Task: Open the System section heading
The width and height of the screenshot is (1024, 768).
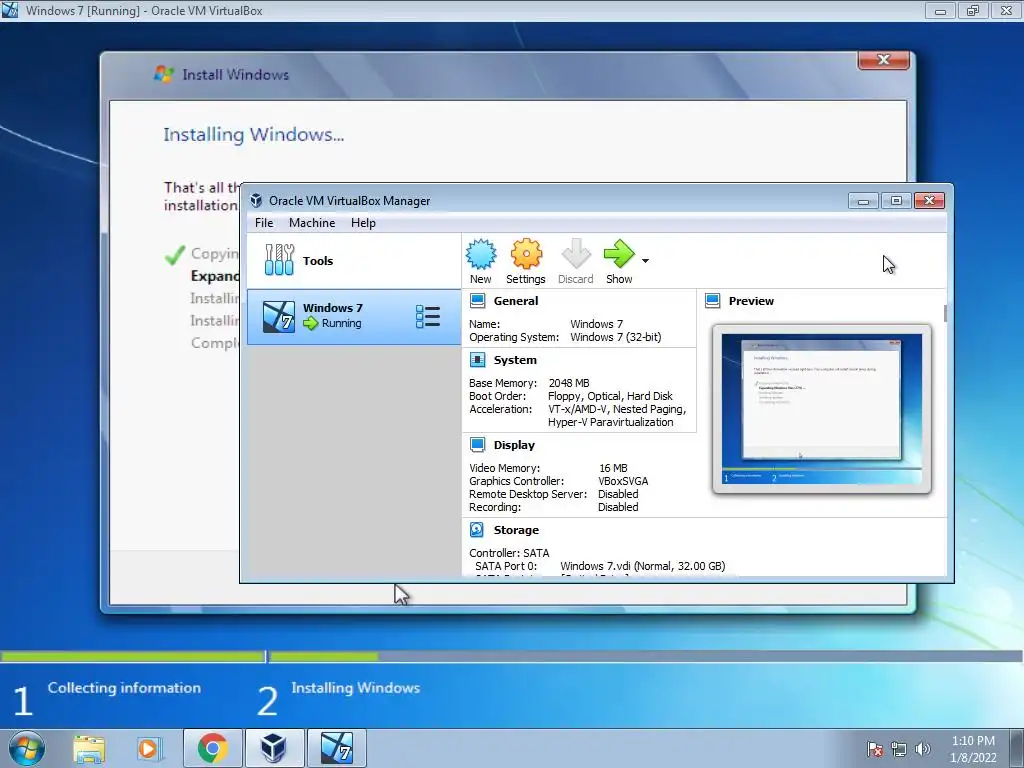Action: click(x=515, y=360)
